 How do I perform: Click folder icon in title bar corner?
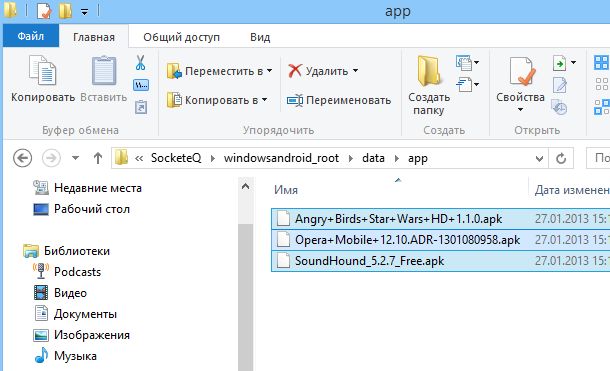tap(10, 10)
